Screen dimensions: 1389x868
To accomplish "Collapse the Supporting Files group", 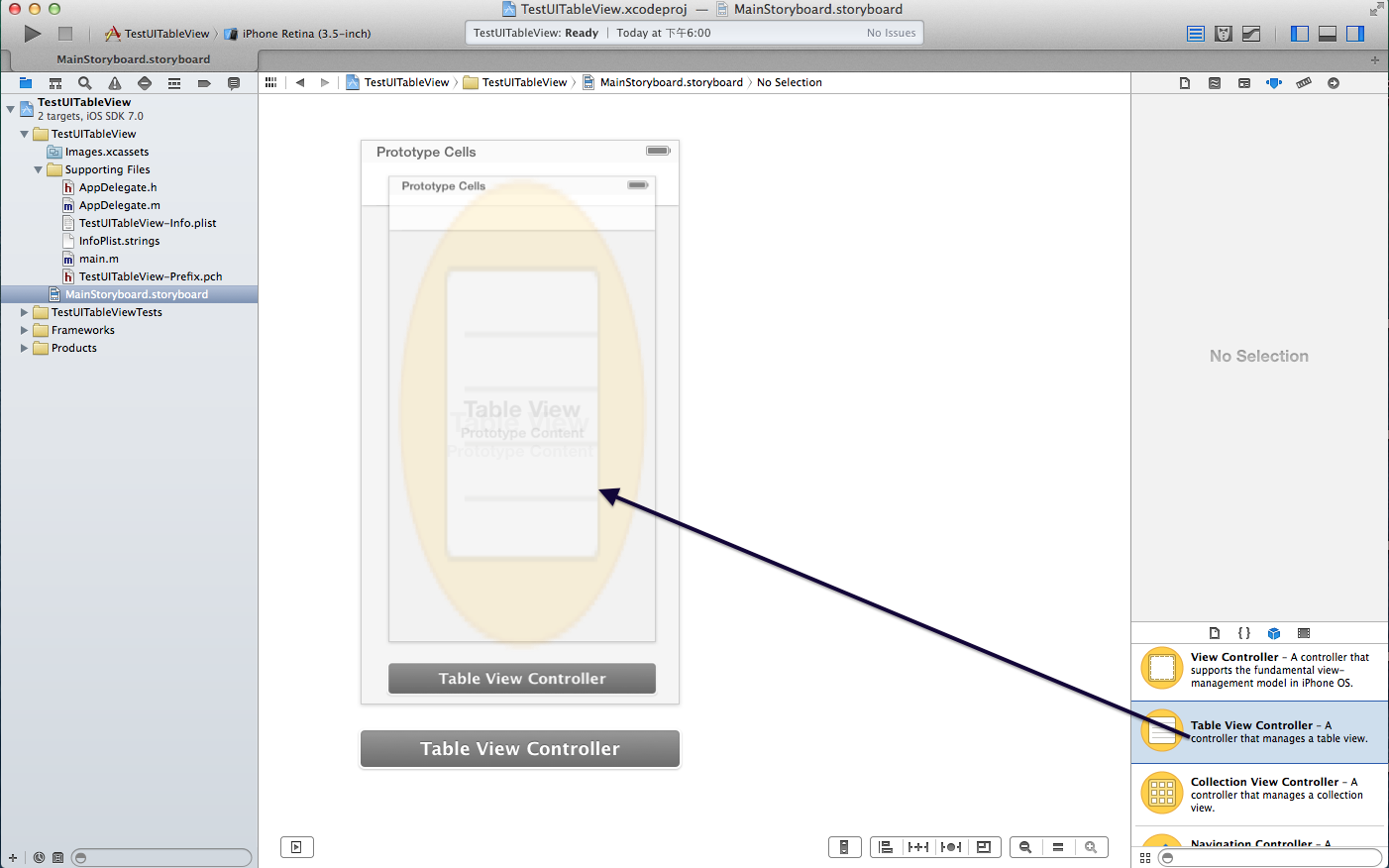I will point(39,169).
